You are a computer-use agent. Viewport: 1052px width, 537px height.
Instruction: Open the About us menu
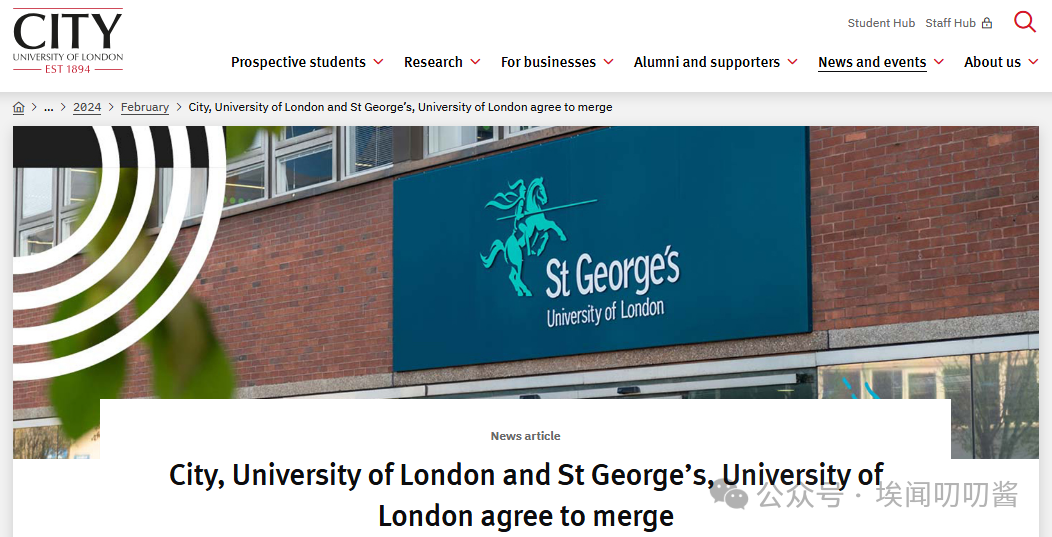pos(992,62)
